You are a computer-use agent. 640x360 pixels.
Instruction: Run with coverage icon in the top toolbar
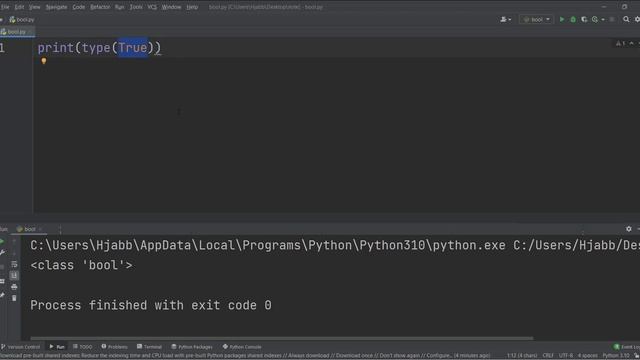click(x=584, y=19)
